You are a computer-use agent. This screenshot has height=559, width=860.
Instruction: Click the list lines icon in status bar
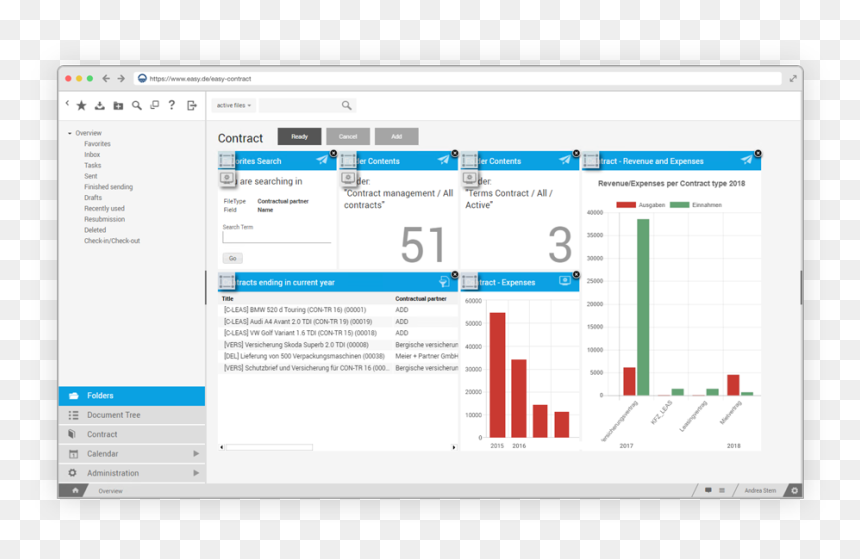(x=722, y=490)
